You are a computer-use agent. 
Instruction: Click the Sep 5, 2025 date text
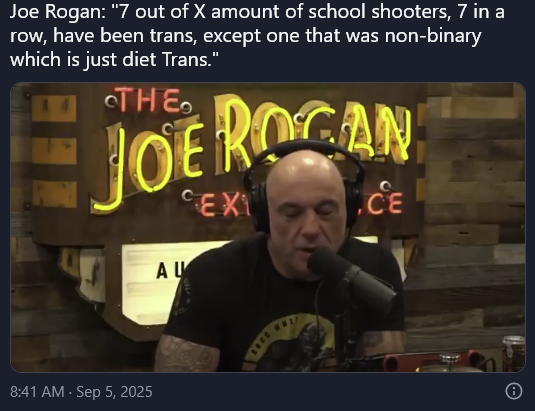pos(114,392)
